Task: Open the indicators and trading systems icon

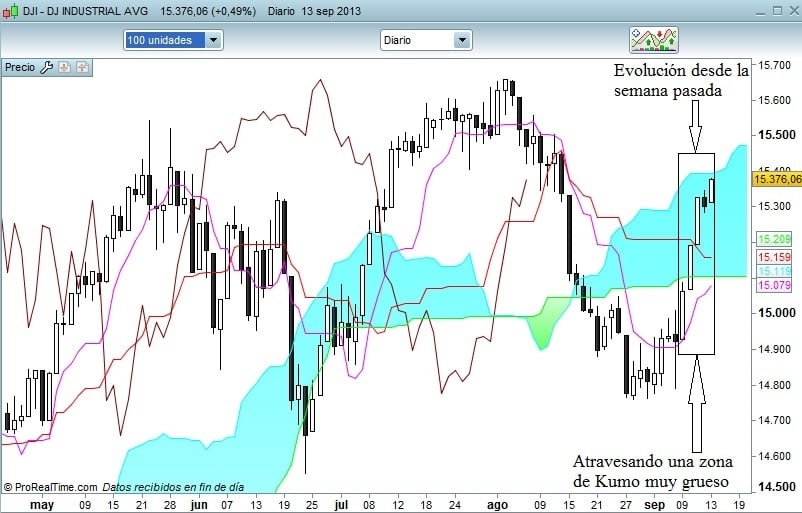Action: [x=654, y=40]
